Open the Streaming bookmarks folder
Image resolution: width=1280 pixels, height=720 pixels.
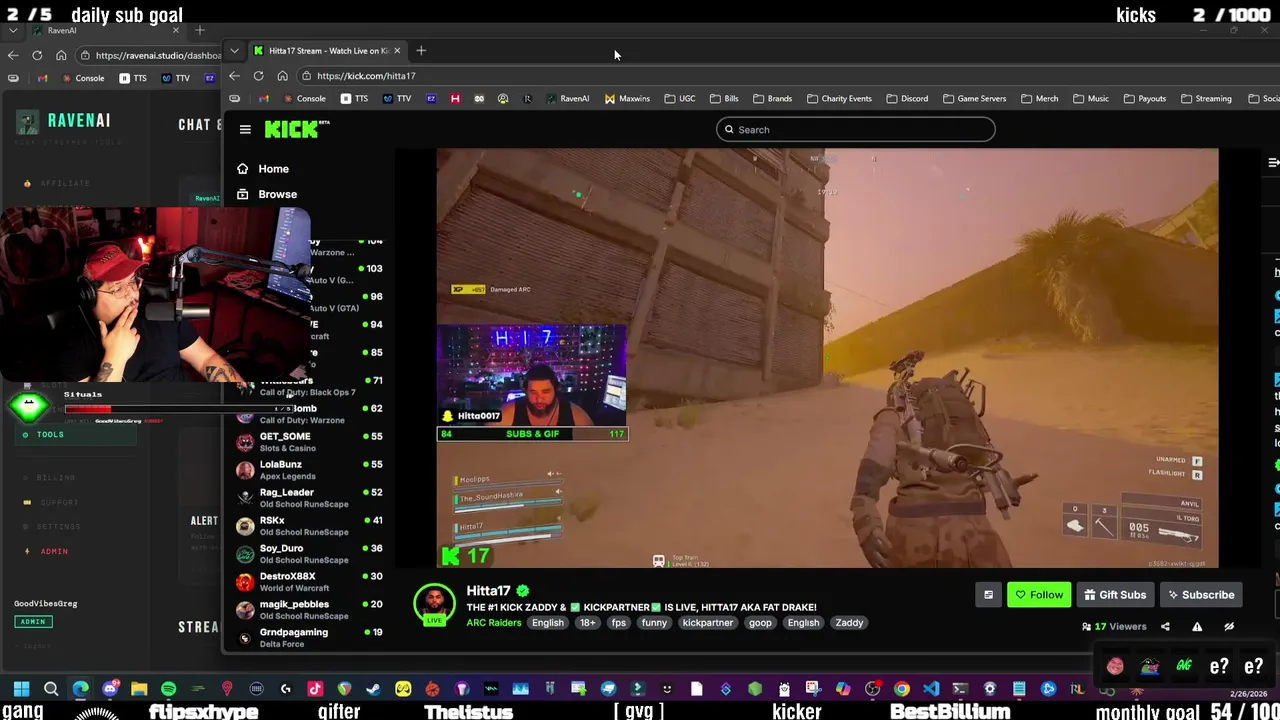click(x=1206, y=98)
